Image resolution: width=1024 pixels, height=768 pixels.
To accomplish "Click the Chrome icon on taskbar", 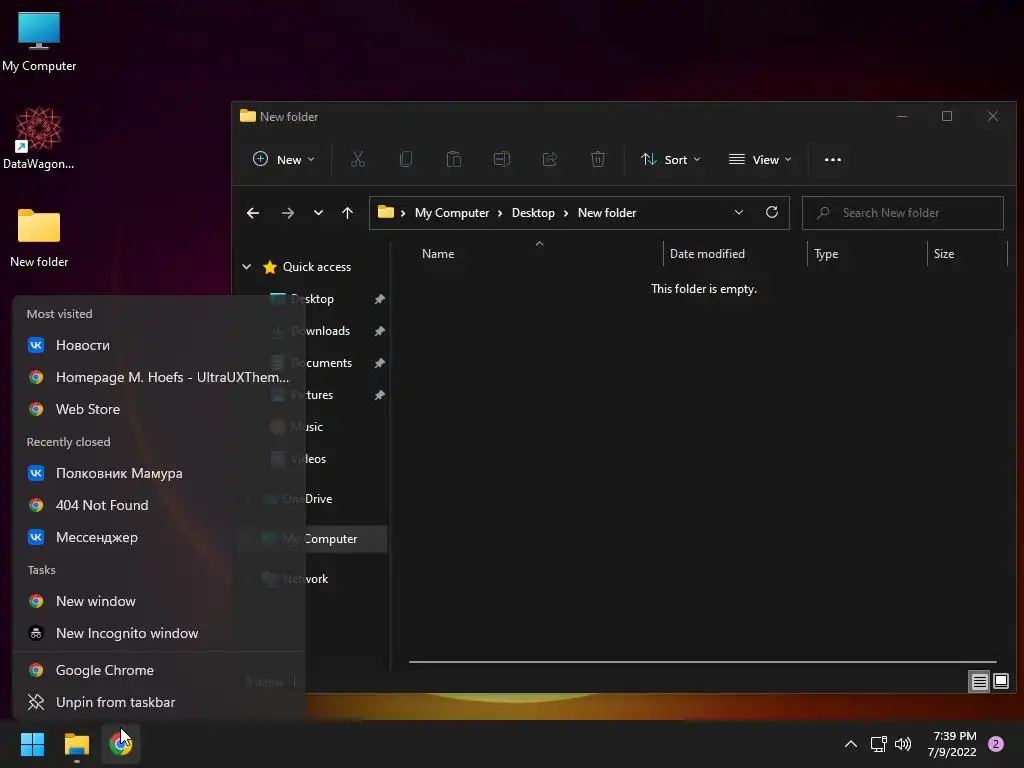I will coord(120,744).
